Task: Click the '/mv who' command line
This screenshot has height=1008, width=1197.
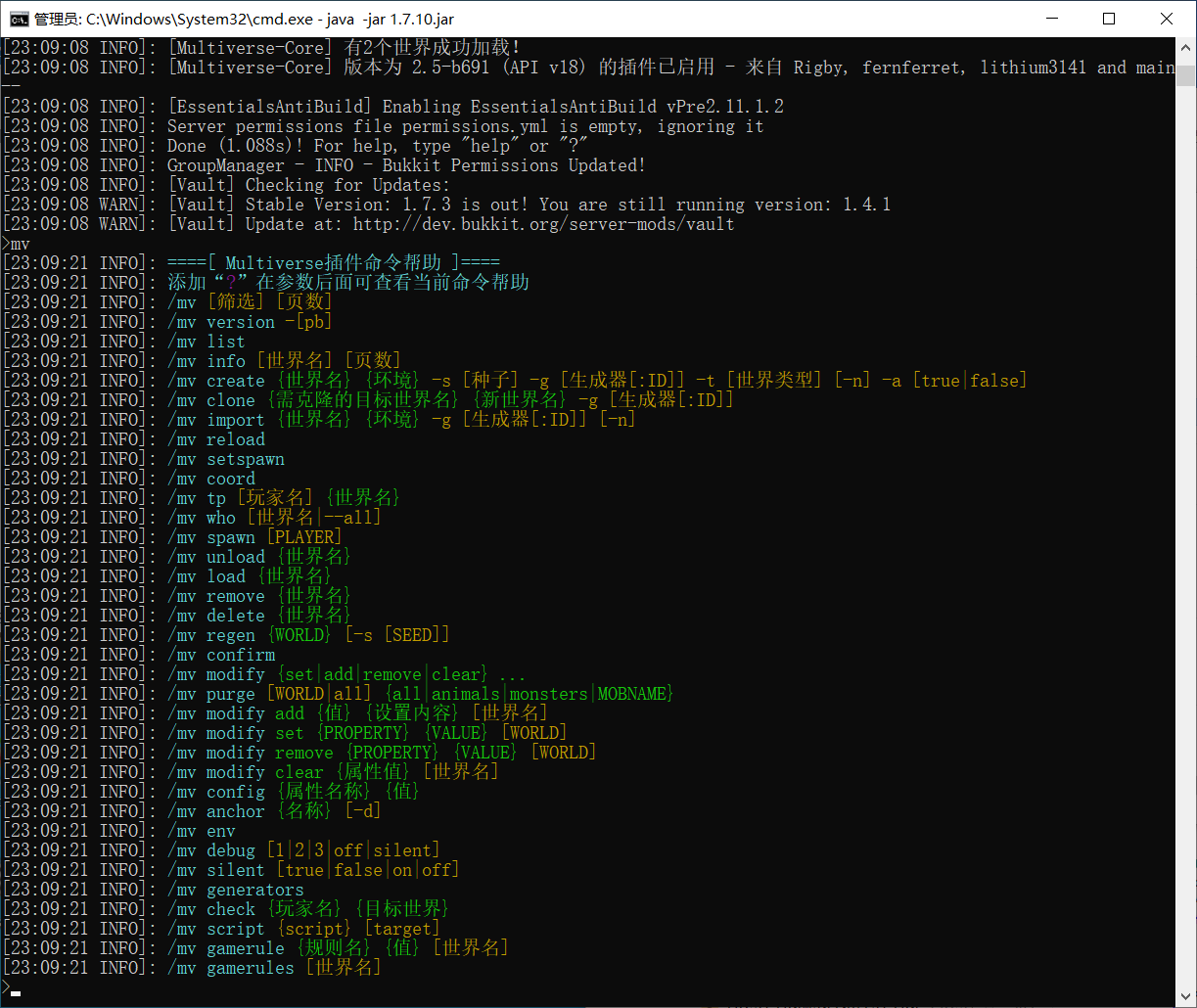Action: point(192,518)
